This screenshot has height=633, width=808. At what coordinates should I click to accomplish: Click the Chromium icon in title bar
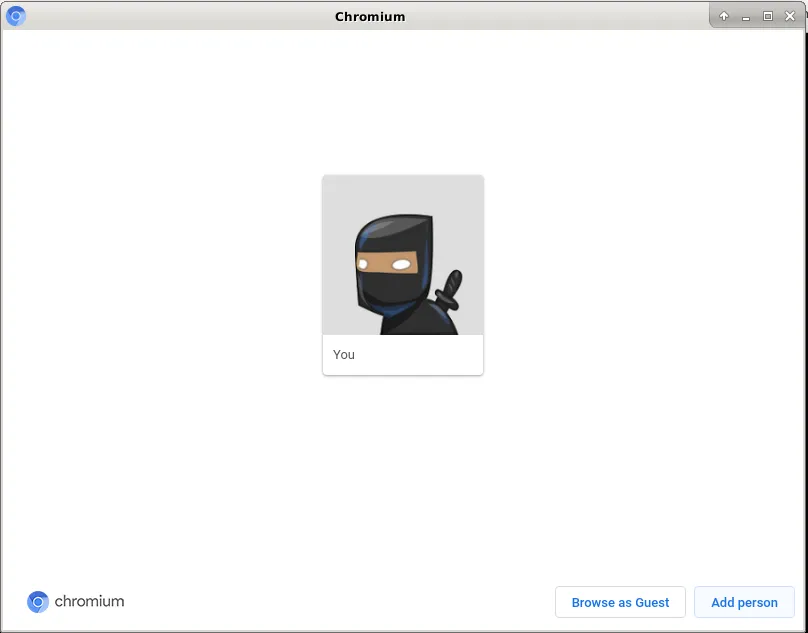[15, 16]
